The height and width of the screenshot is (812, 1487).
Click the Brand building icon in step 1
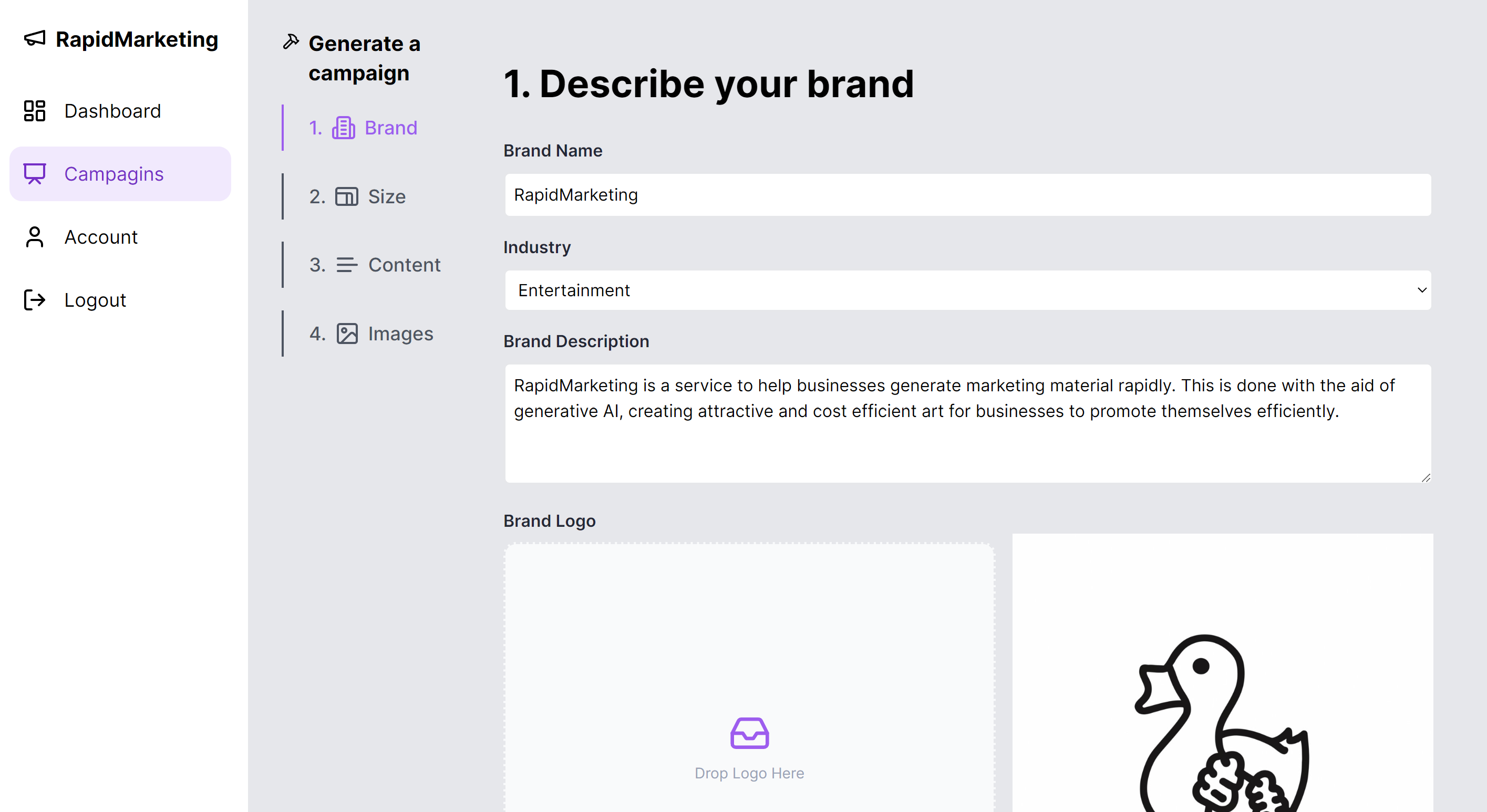344,128
